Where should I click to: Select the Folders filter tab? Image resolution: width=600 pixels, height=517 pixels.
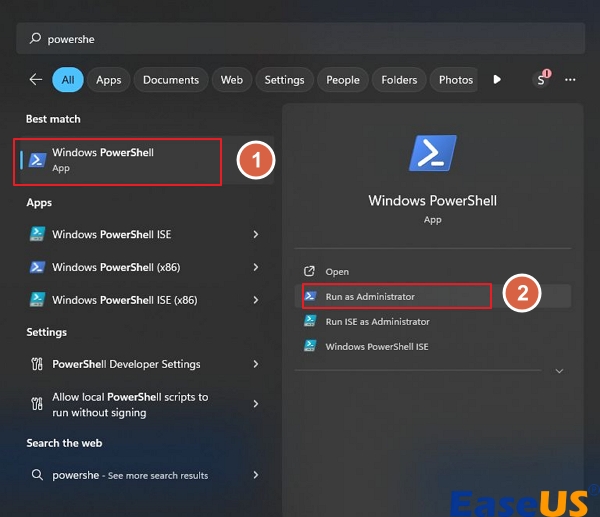399,80
